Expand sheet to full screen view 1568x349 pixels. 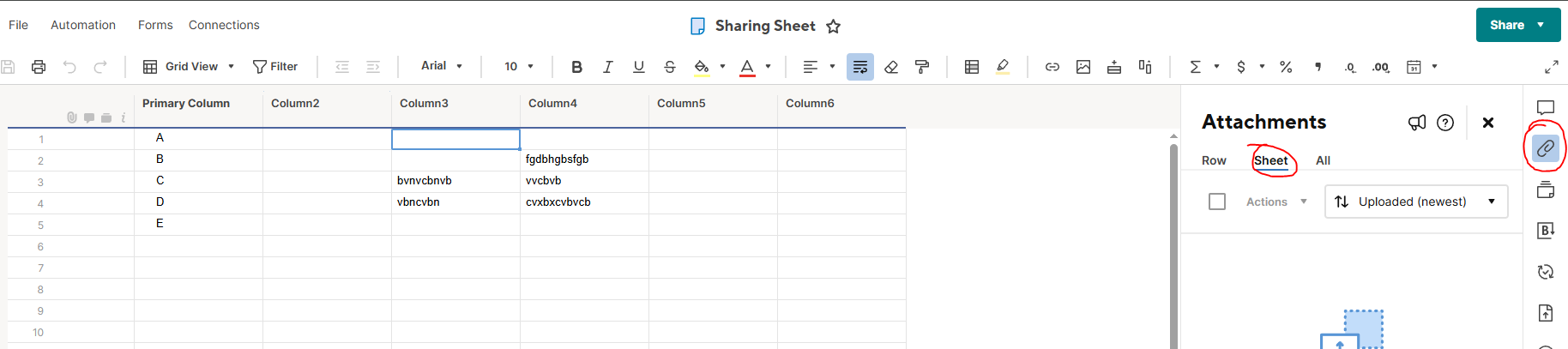click(x=1552, y=67)
